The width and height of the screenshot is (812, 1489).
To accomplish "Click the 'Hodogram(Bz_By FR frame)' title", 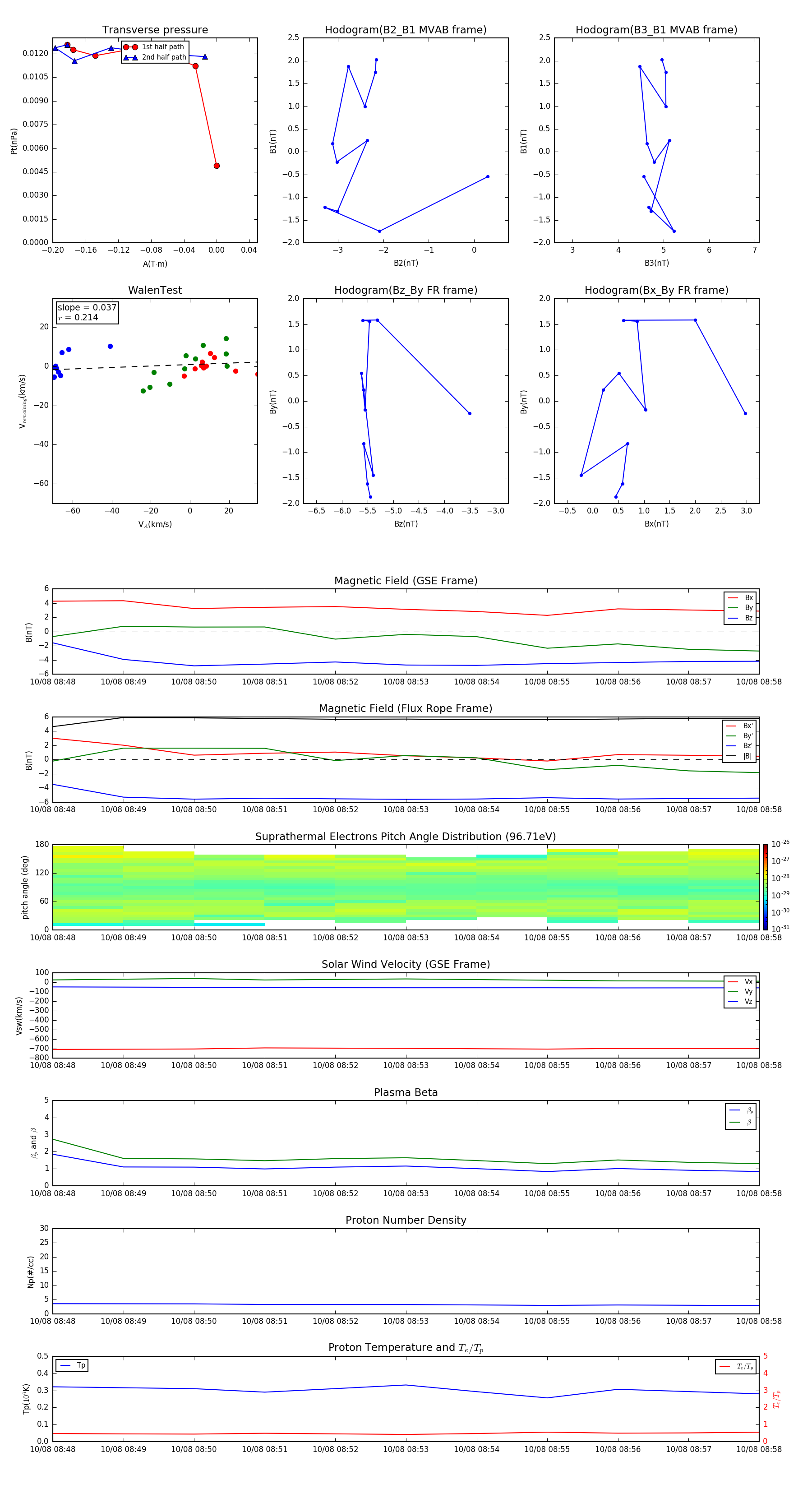I will (x=406, y=290).
